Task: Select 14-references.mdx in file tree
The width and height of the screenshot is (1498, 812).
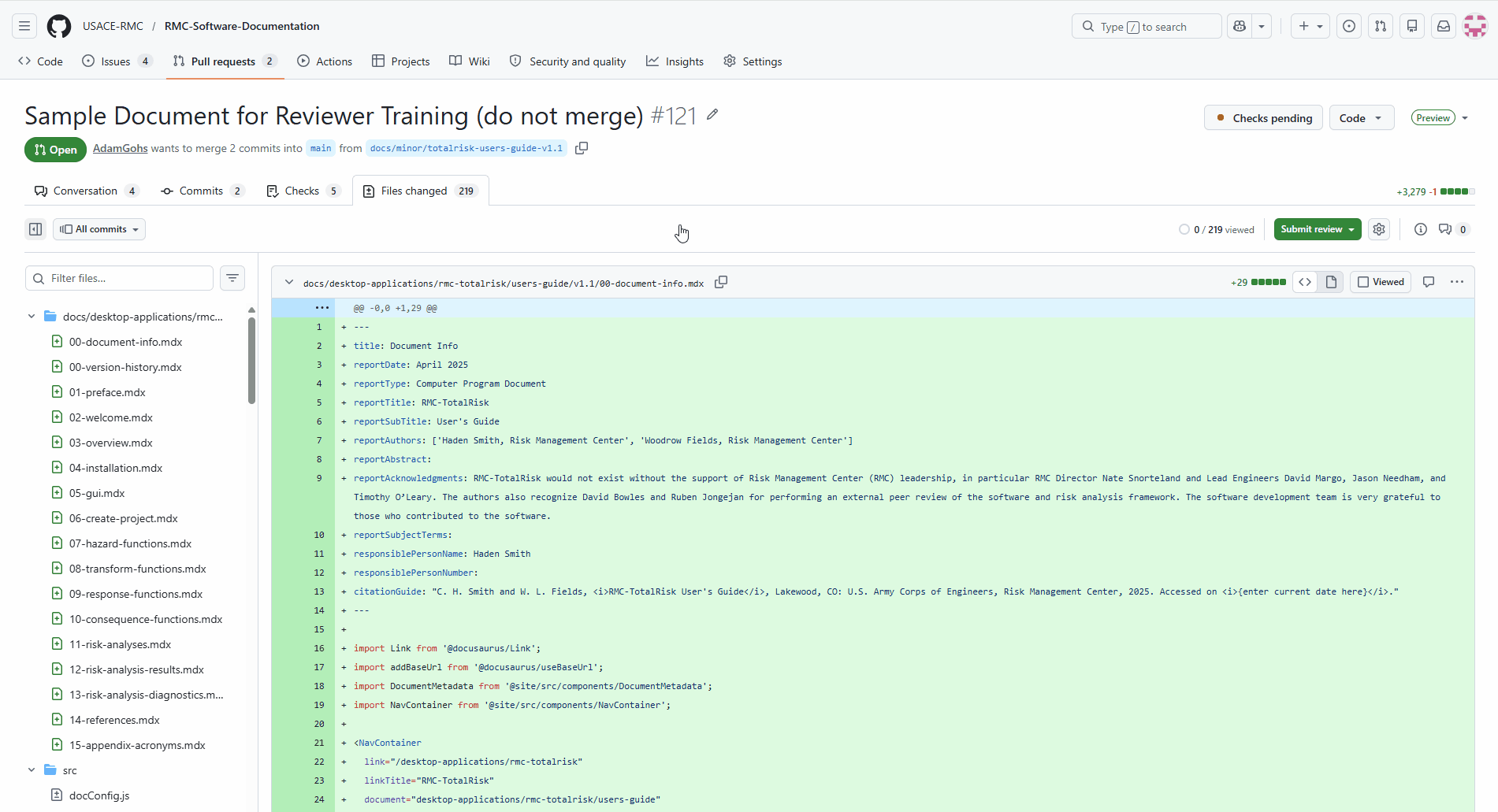Action: [114, 720]
